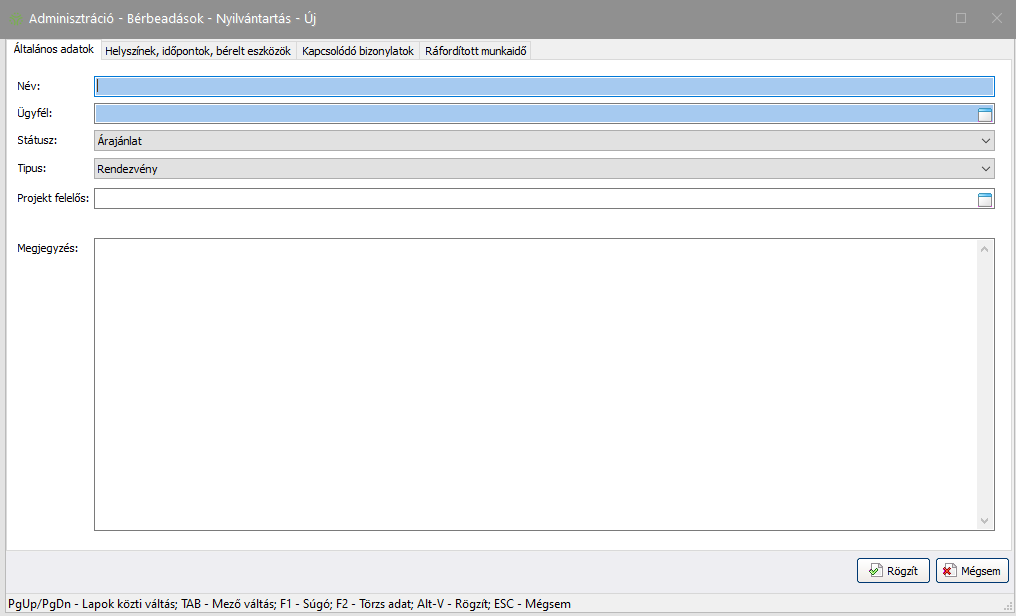Expand the Státusz dropdown showing Árajánlat
Viewport: 1016px width, 616px height.
click(x=986, y=142)
